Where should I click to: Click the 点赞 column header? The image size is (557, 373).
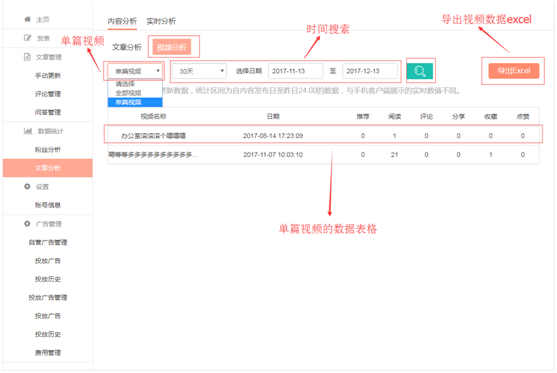click(x=523, y=117)
